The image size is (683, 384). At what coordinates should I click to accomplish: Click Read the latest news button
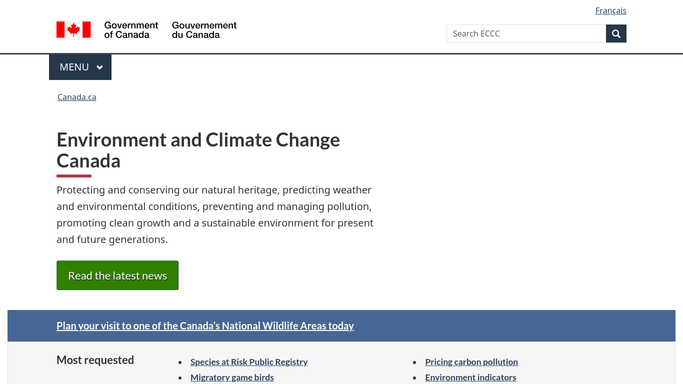117,275
